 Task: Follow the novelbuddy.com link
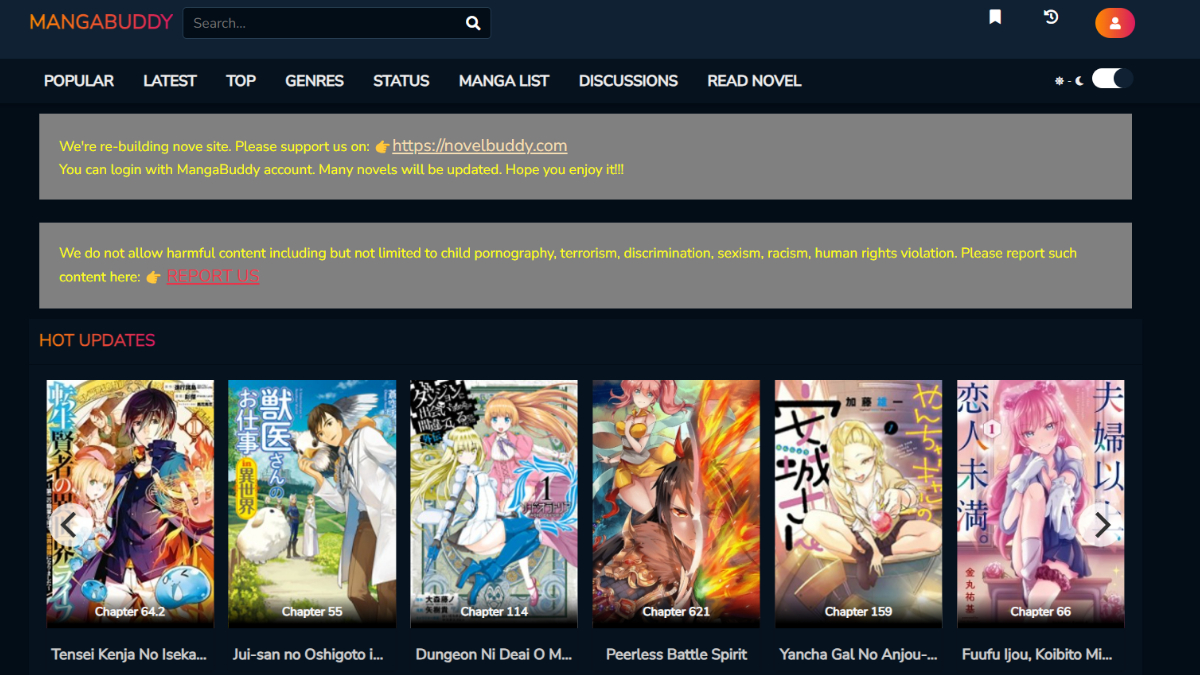pyautogui.click(x=479, y=146)
